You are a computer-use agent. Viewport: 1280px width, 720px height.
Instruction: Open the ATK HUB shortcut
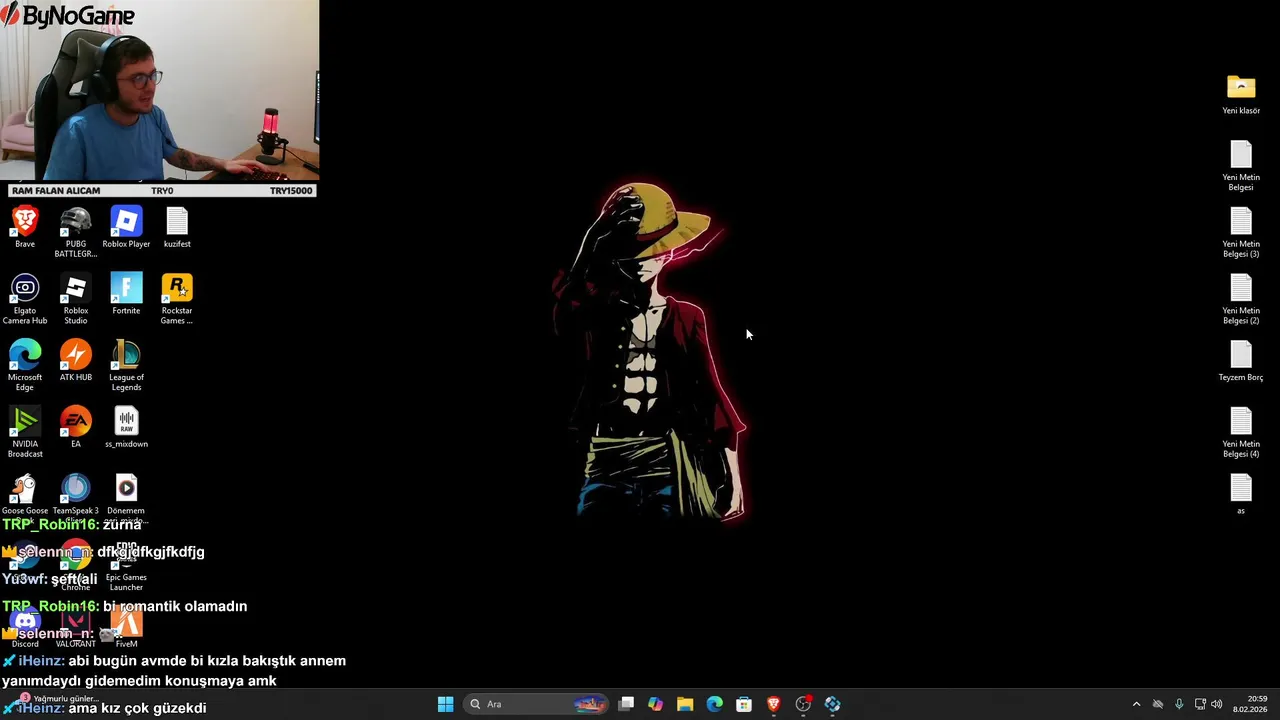point(76,361)
